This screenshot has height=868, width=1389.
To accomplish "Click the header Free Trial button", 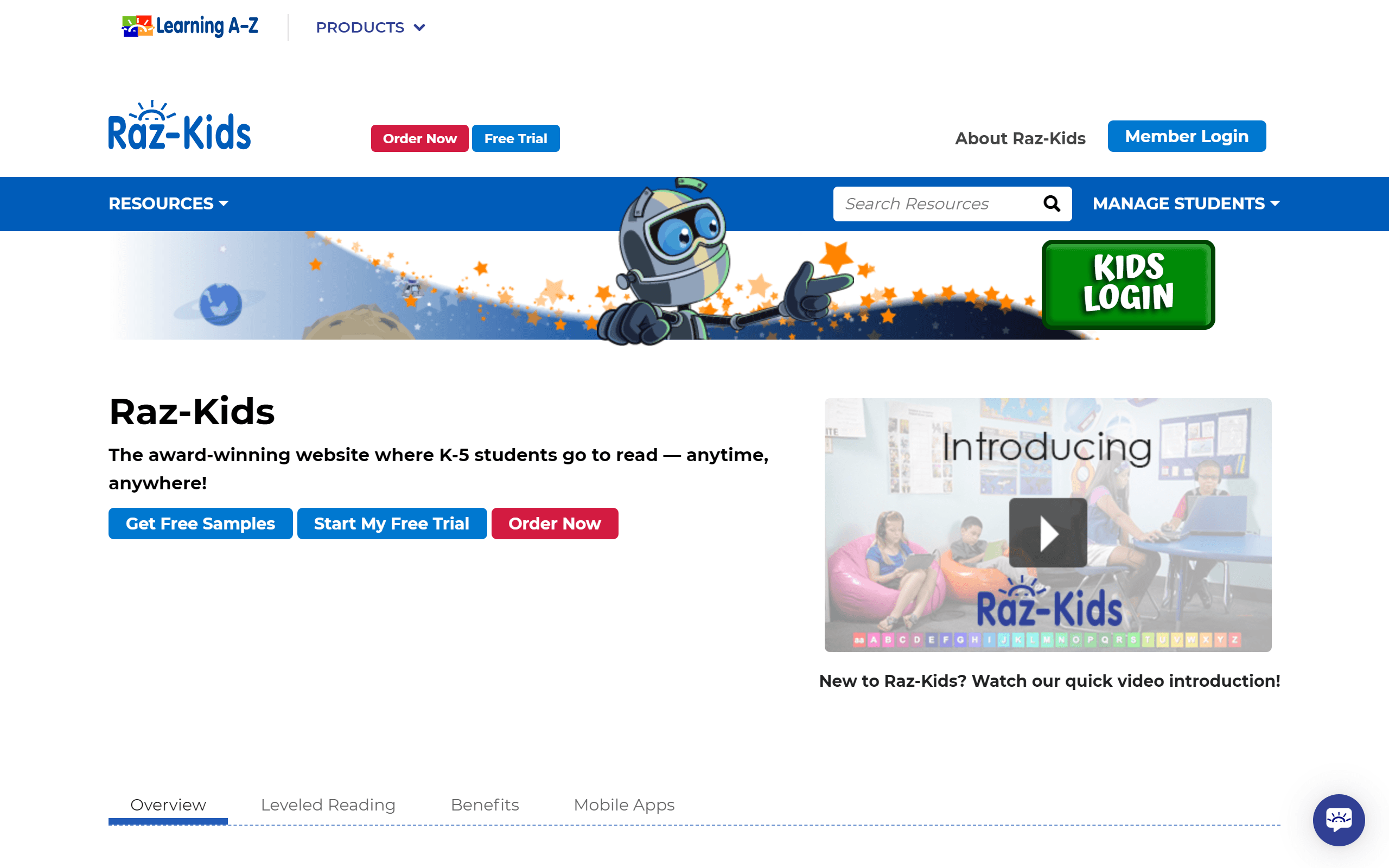I will (515, 138).
